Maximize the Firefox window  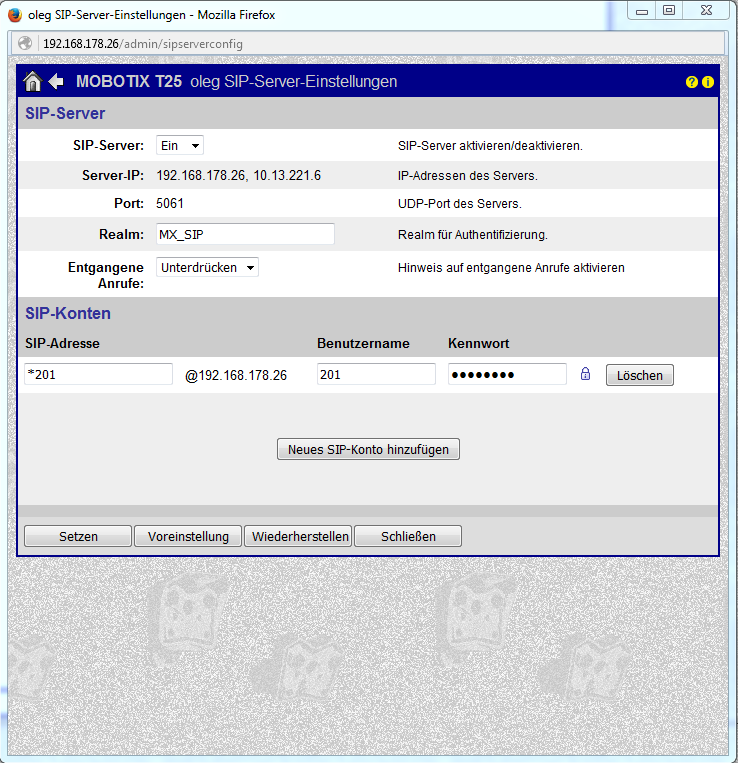click(x=669, y=10)
